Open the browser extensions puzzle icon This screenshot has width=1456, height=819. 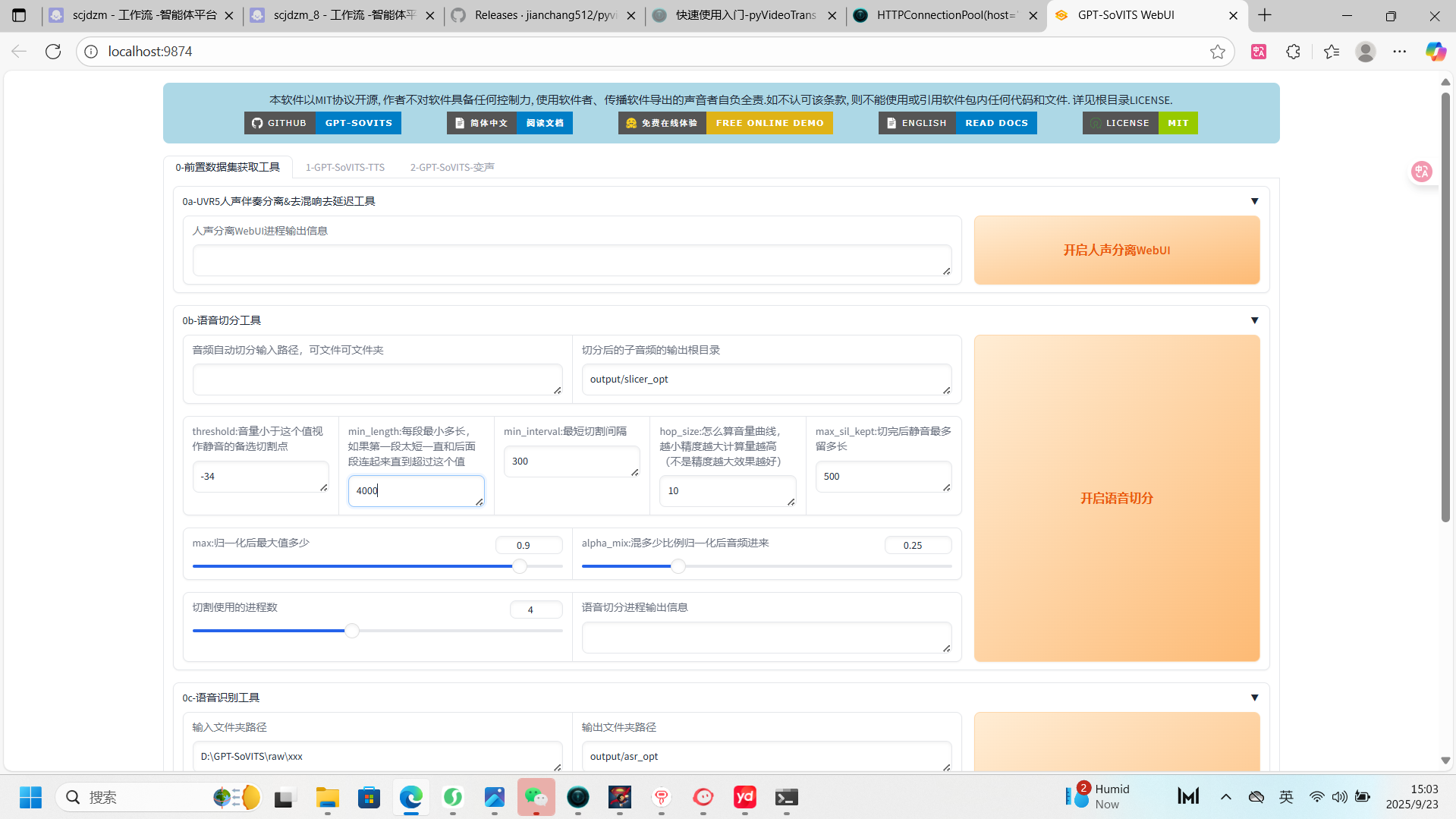pos(1294,52)
